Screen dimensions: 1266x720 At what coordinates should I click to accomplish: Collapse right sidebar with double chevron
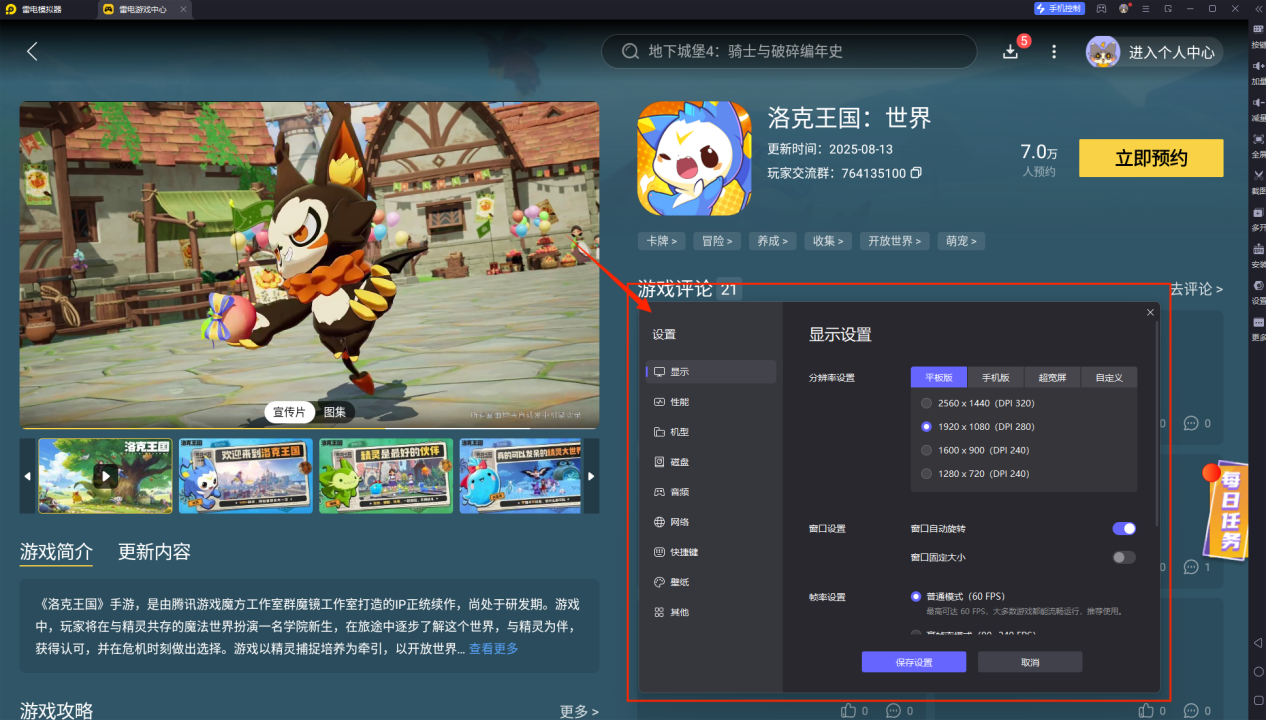1258,8
